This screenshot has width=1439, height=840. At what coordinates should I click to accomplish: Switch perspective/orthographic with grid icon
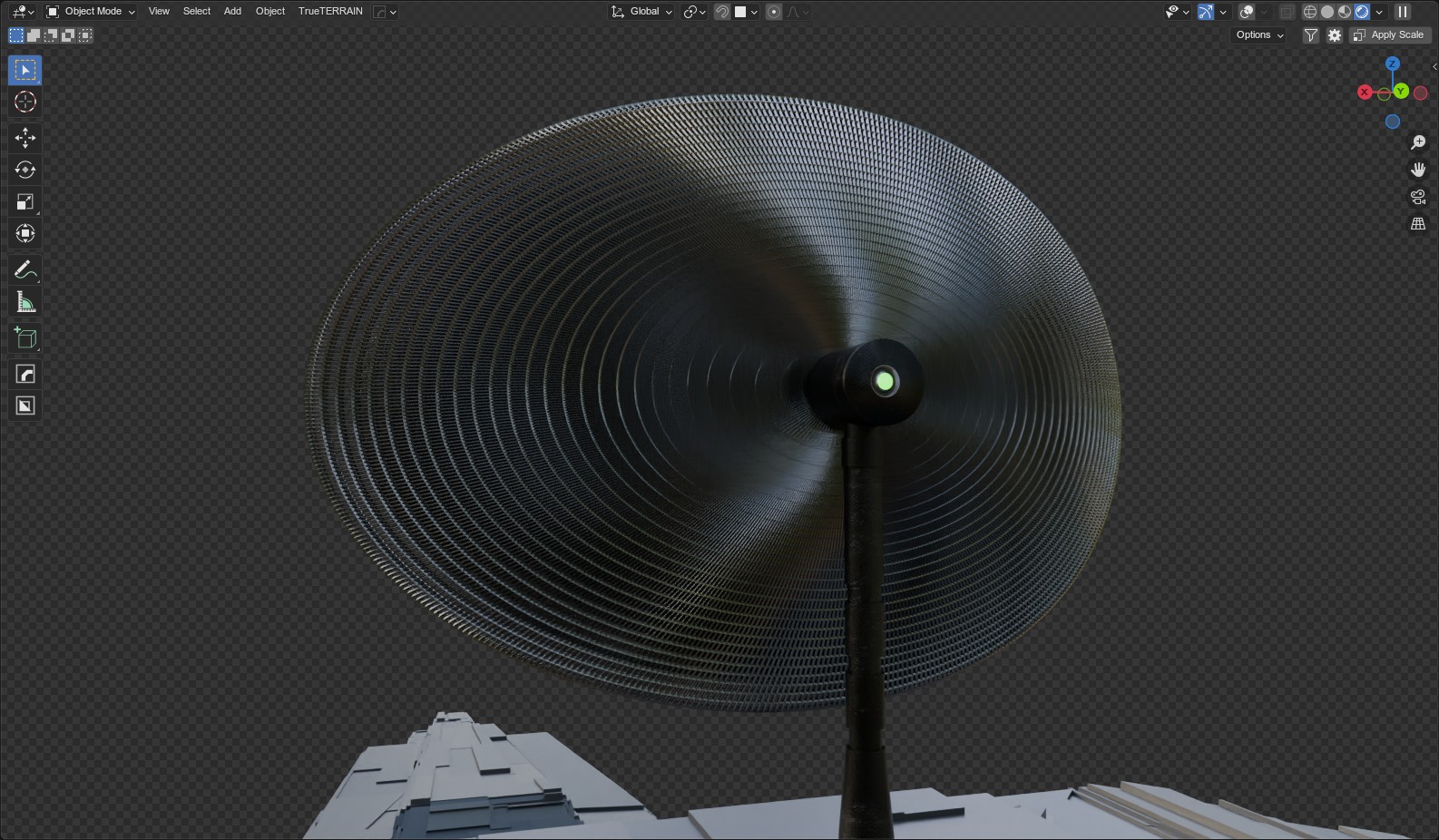tap(1418, 224)
